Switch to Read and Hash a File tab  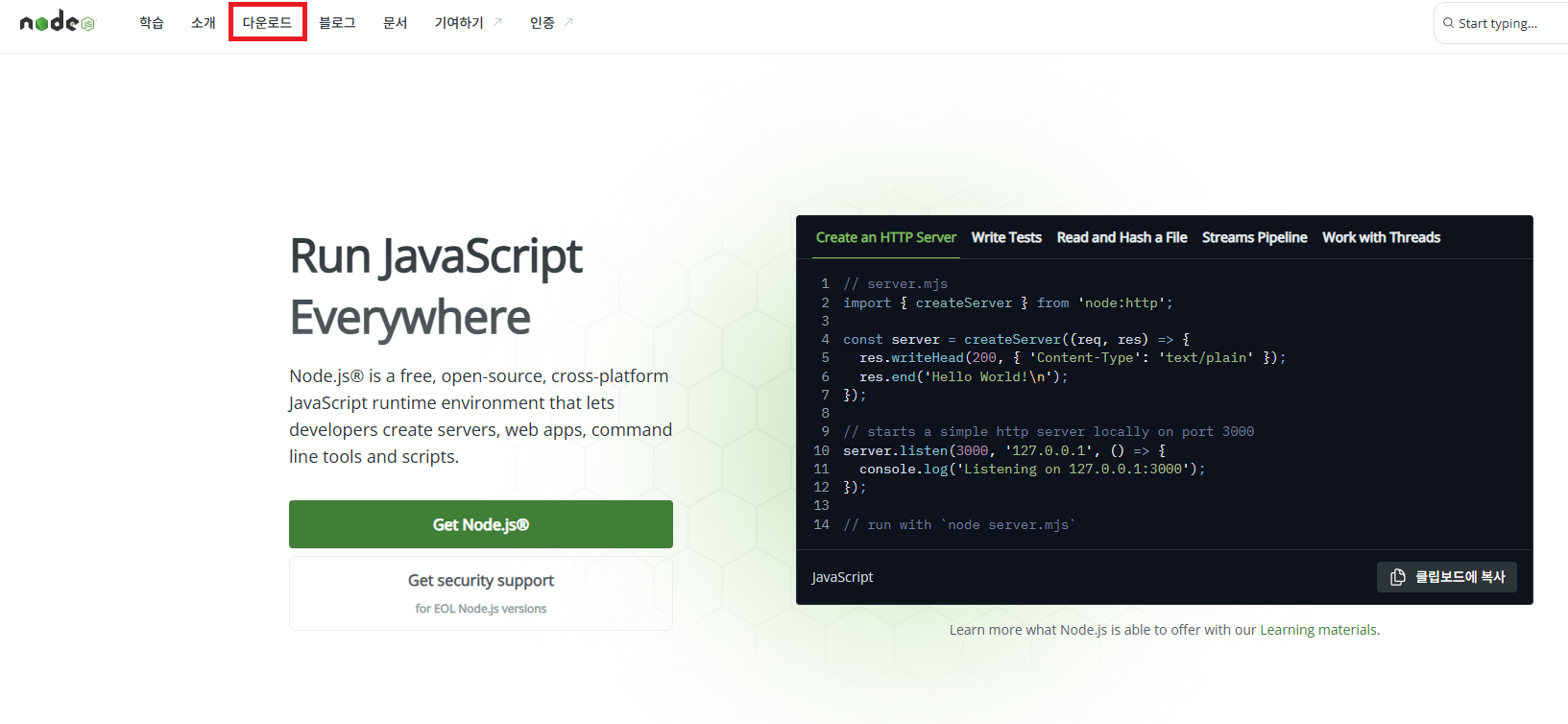(x=1122, y=237)
